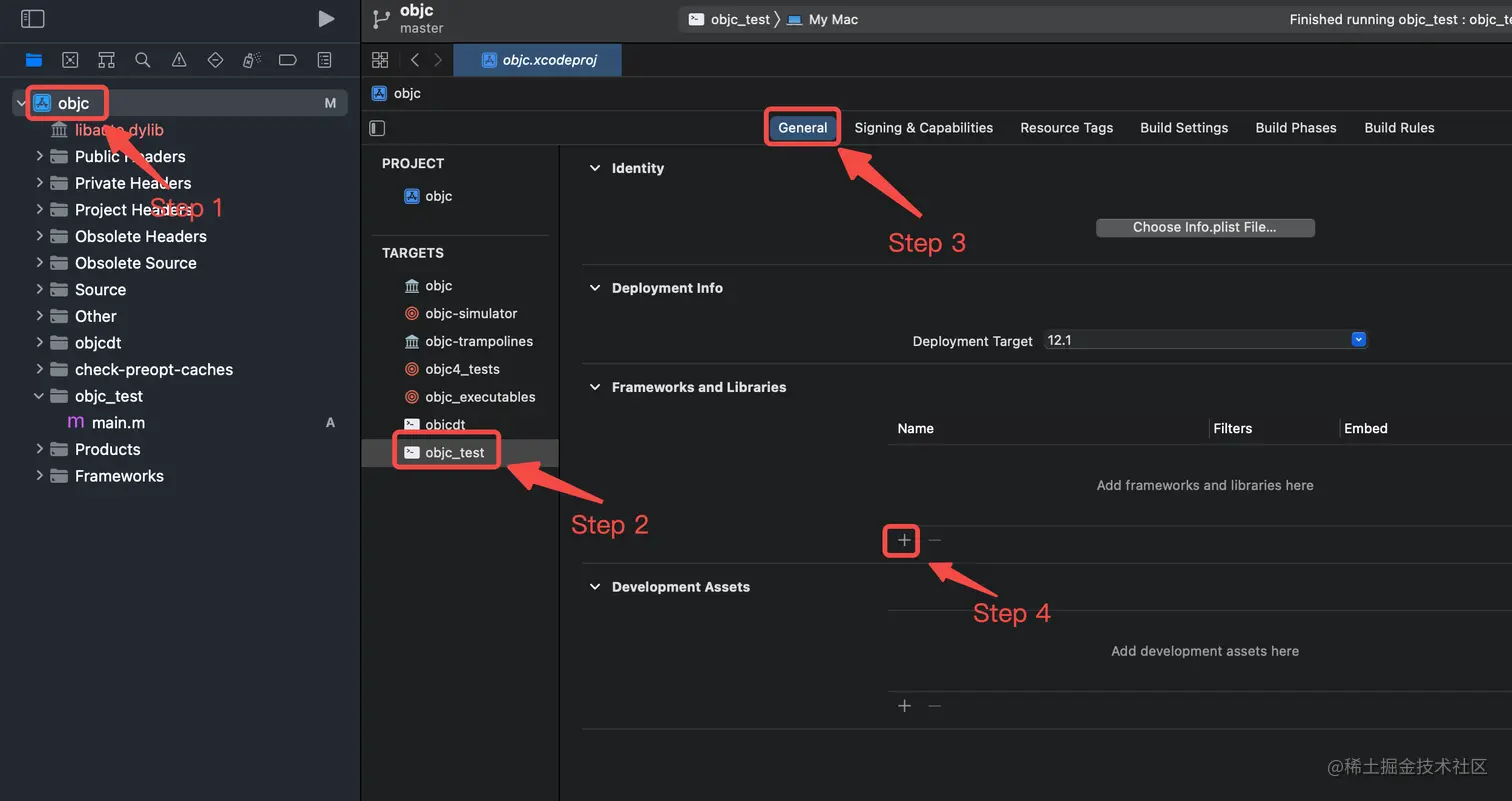
Task: Open the Test navigator diamond icon
Action: (215, 60)
